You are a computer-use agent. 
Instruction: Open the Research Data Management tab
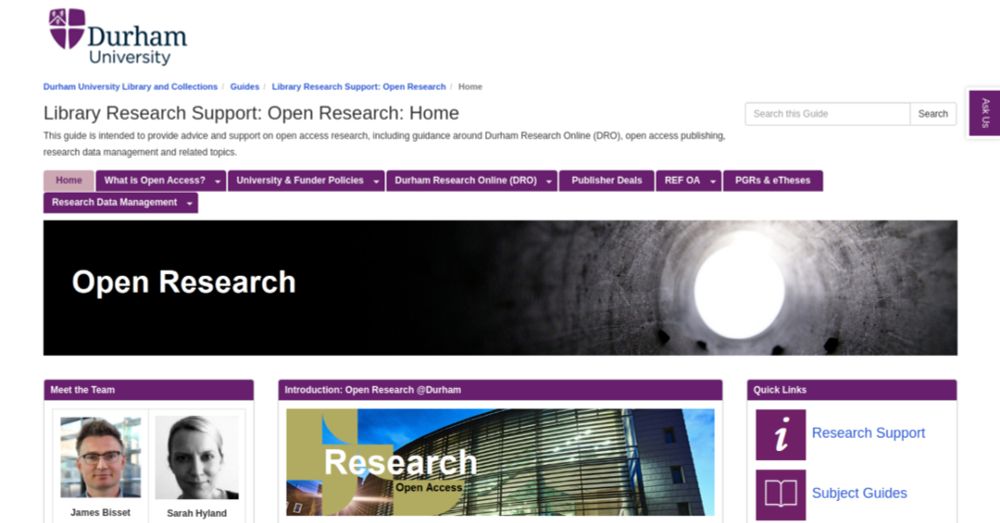(x=114, y=202)
